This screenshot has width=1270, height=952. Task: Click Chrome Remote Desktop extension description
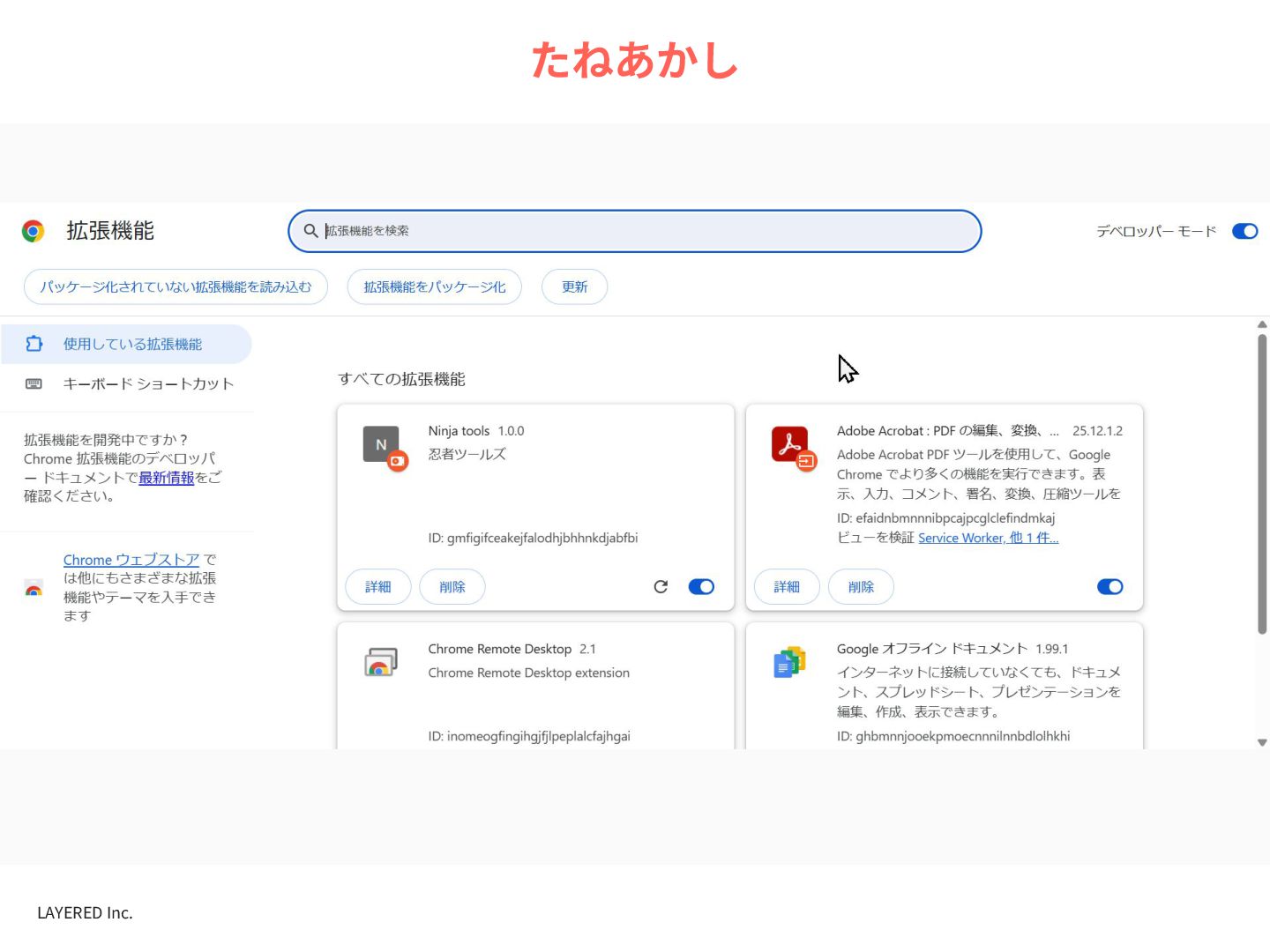(529, 673)
